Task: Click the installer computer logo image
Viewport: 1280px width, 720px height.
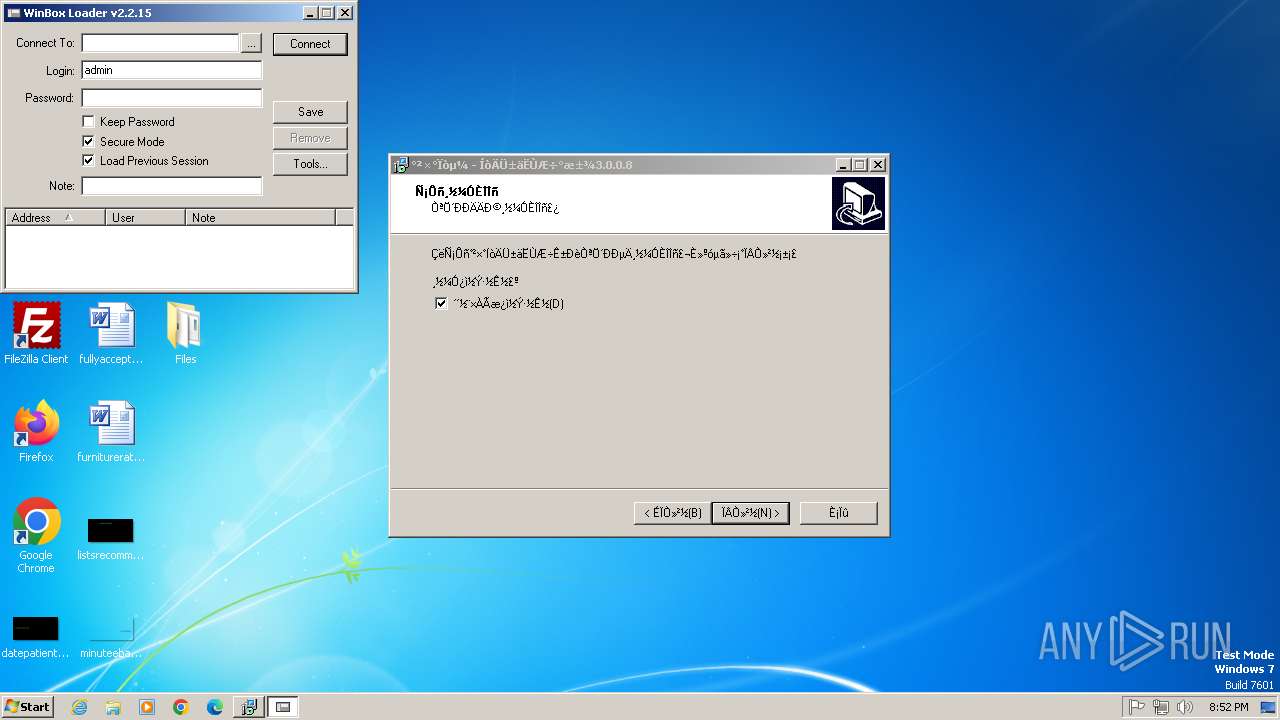Action: point(858,203)
